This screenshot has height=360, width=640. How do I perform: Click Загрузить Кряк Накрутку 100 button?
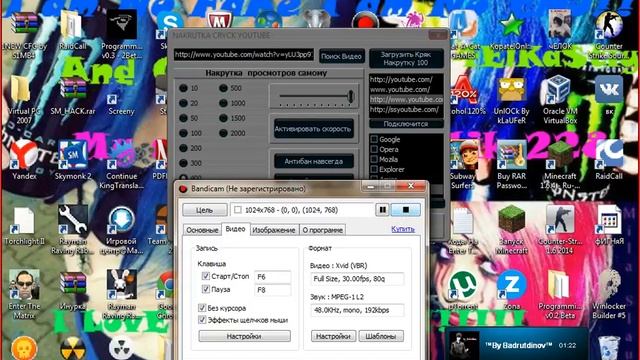pyautogui.click(x=406, y=58)
